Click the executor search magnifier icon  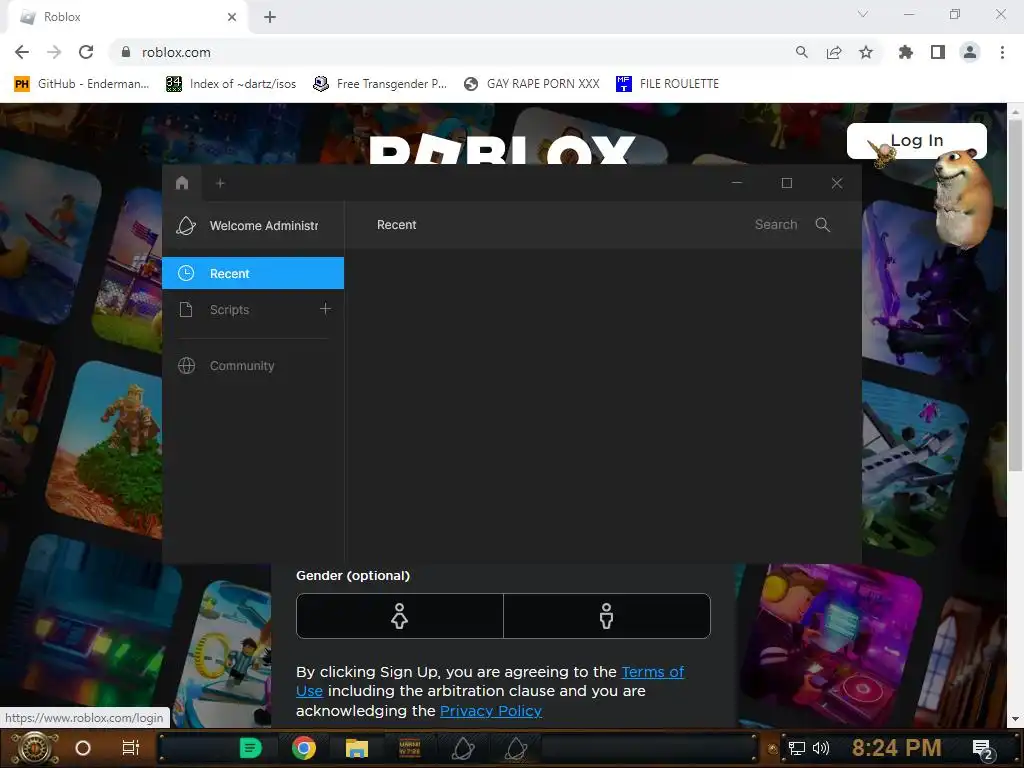[x=823, y=225]
